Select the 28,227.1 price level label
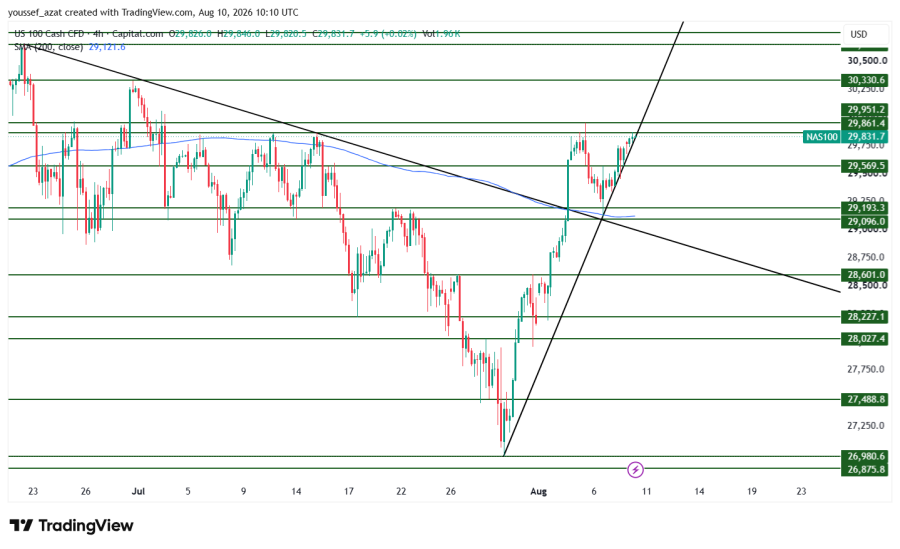Image resolution: width=900 pixels, height=549 pixels. [865, 316]
